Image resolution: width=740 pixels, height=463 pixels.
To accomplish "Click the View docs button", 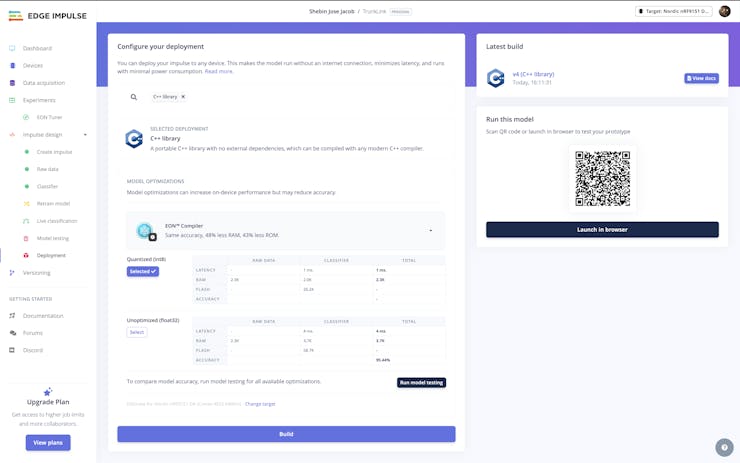I will coord(701,78).
